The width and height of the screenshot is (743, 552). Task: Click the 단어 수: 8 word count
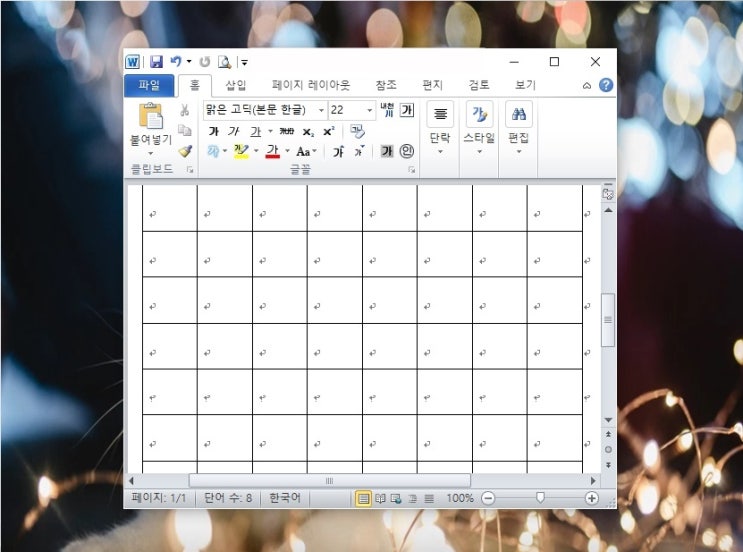228,498
